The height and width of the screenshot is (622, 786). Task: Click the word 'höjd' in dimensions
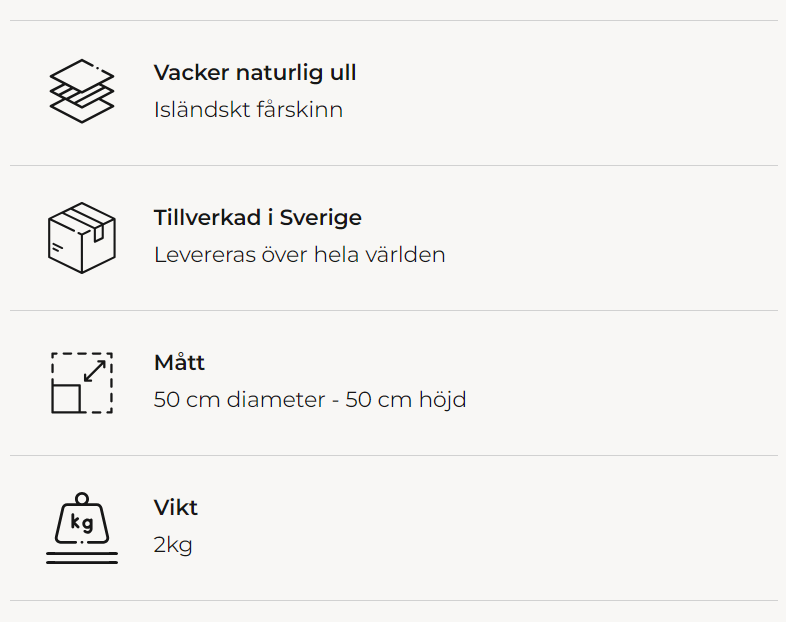point(443,400)
